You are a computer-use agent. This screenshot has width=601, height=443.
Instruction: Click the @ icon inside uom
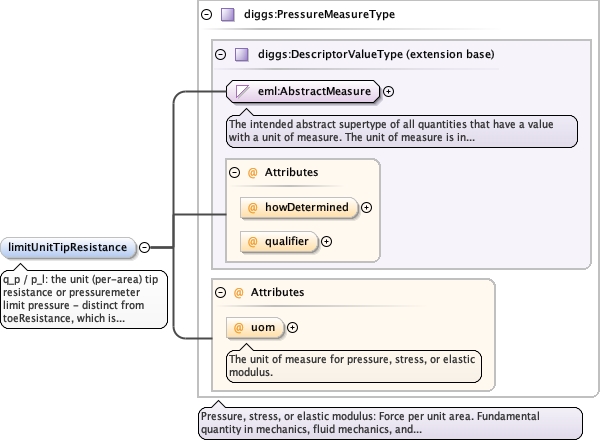[x=238, y=328]
